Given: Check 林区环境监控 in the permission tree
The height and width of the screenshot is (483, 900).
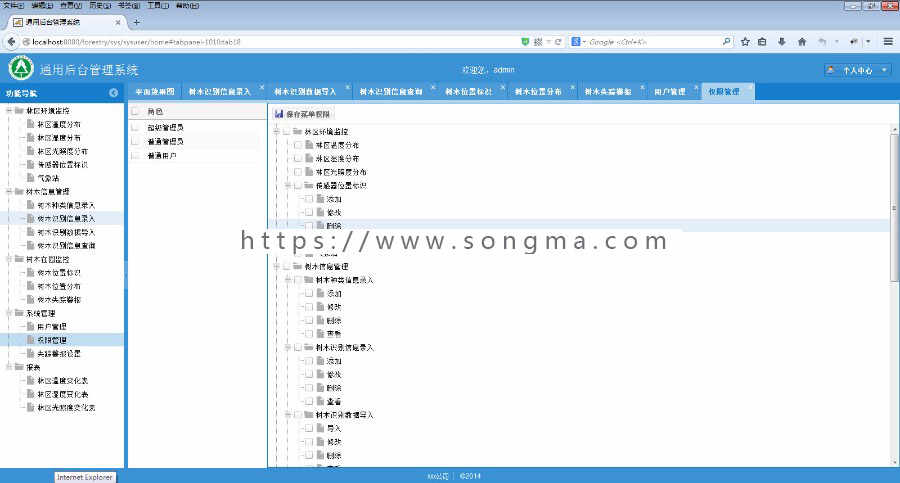Looking at the screenshot, I should coord(286,132).
